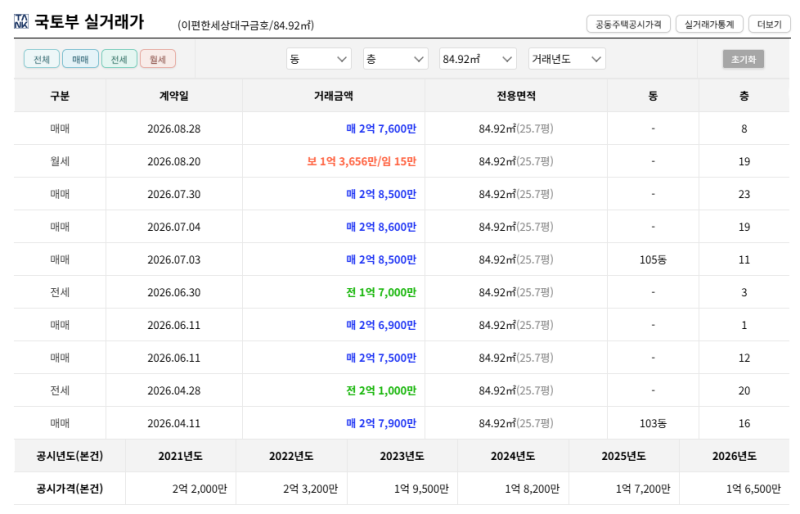The height and width of the screenshot is (514, 800).
Task: Click the 계약일 column header
Action: [174, 95]
